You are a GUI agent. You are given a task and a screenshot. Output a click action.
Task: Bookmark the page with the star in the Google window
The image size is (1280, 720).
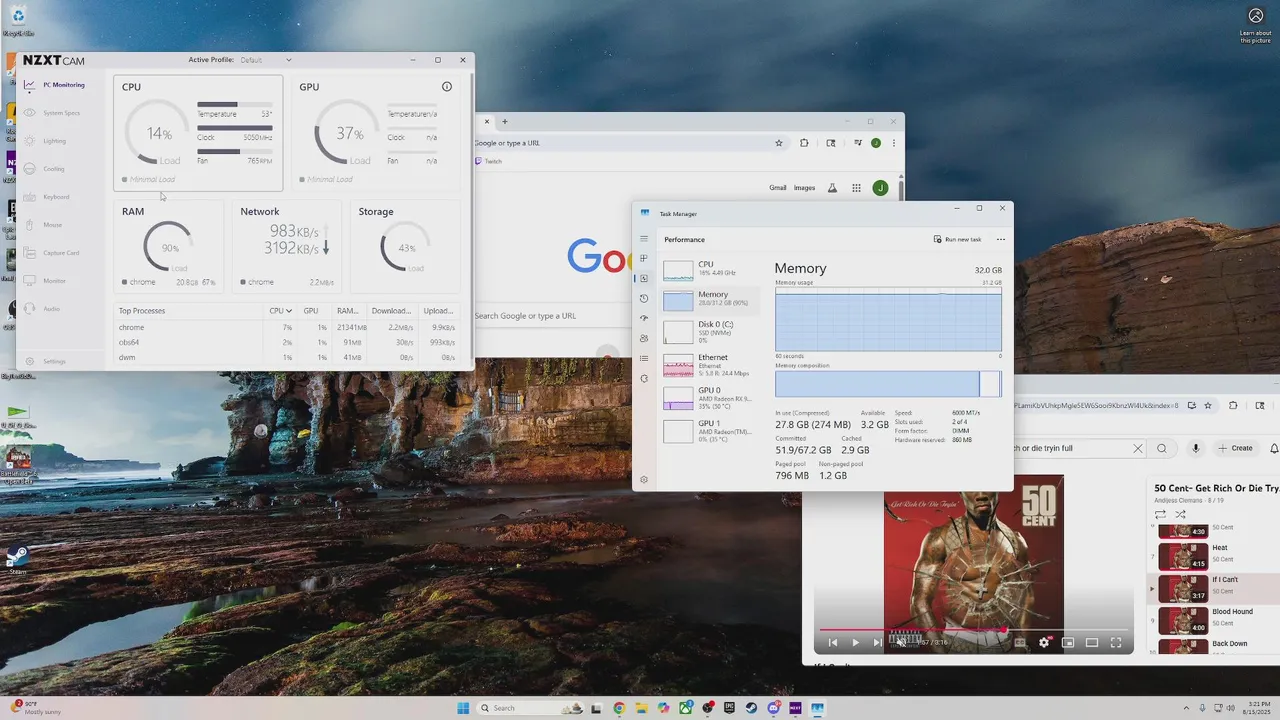coord(779,143)
